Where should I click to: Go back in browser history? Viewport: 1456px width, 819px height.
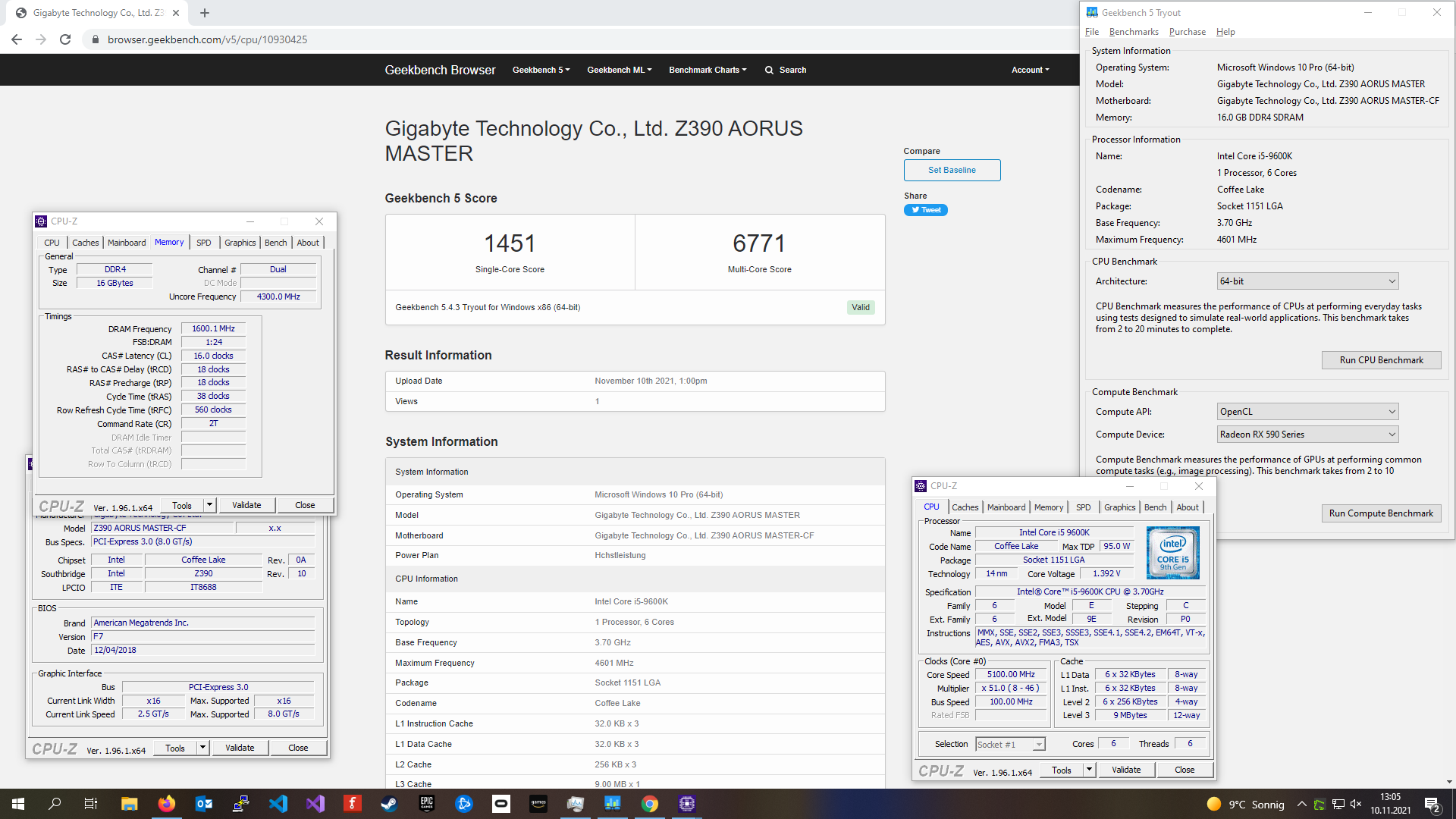click(x=17, y=39)
